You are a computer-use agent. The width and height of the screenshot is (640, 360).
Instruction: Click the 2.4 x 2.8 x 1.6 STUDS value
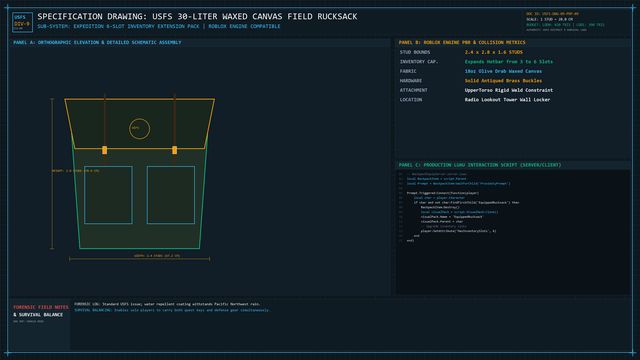pyautogui.click(x=493, y=52)
